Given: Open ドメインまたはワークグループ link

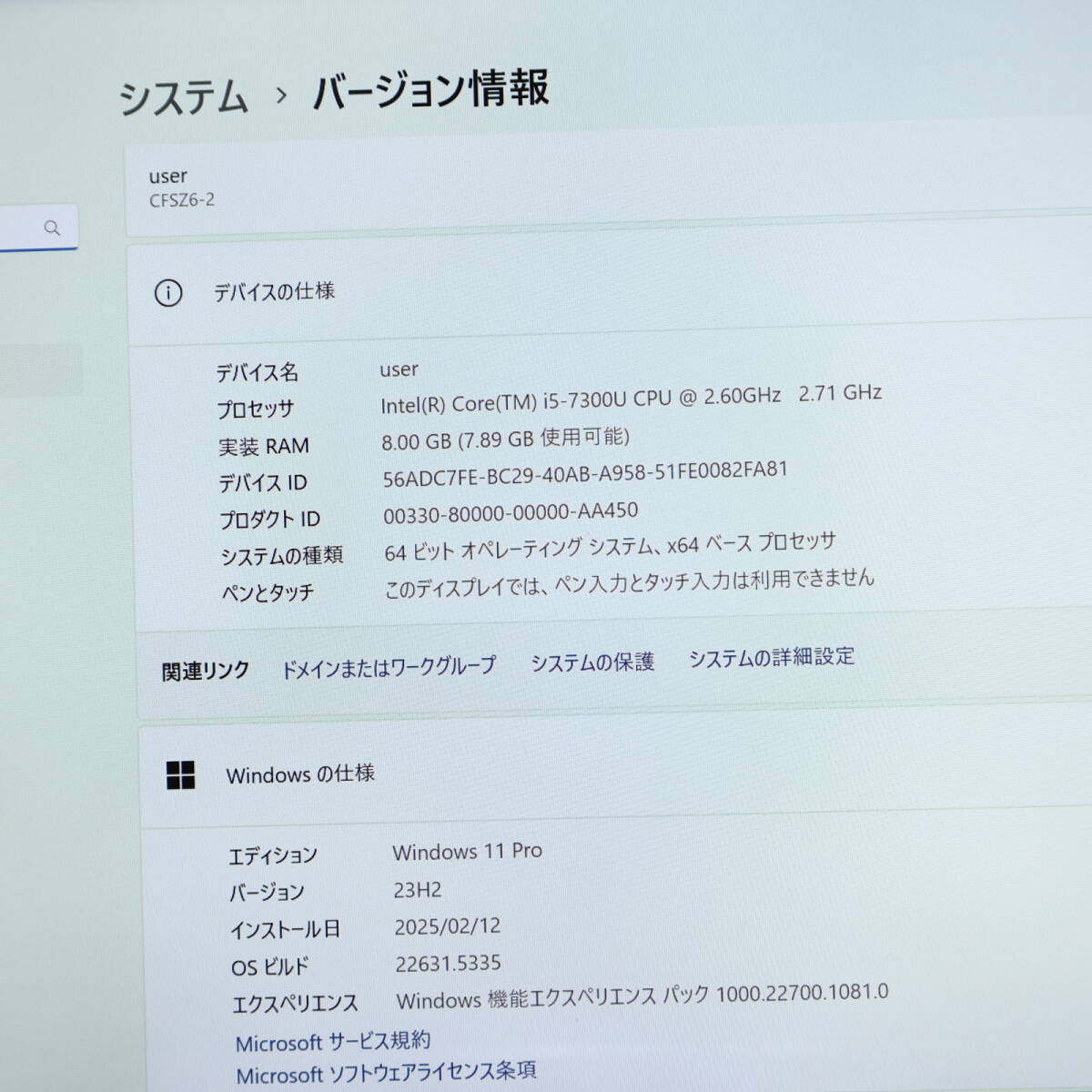Looking at the screenshot, I should pos(389,668).
